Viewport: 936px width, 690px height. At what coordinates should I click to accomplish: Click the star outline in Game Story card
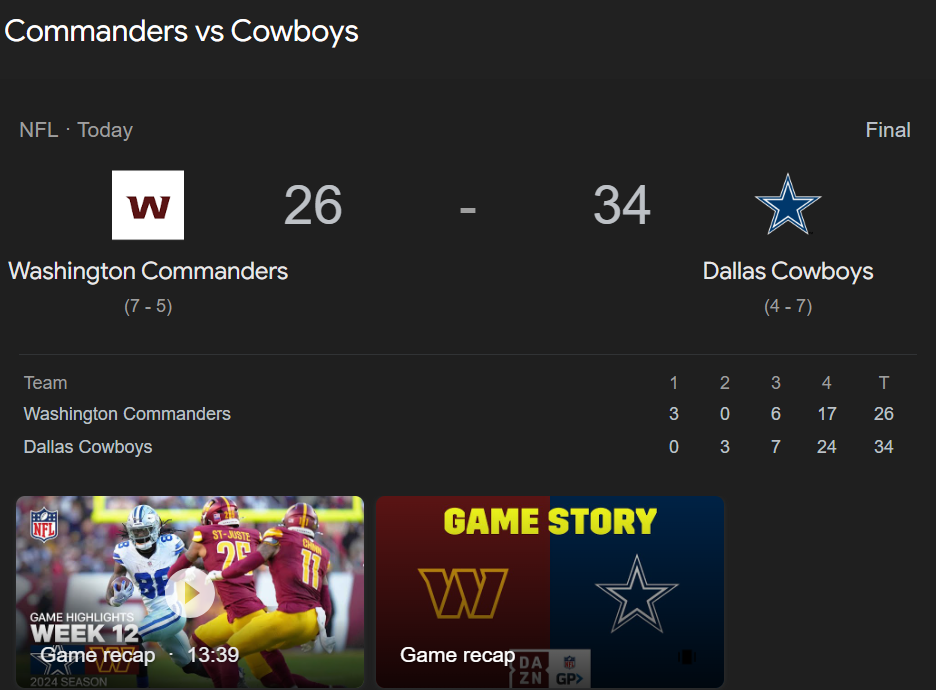(x=637, y=594)
